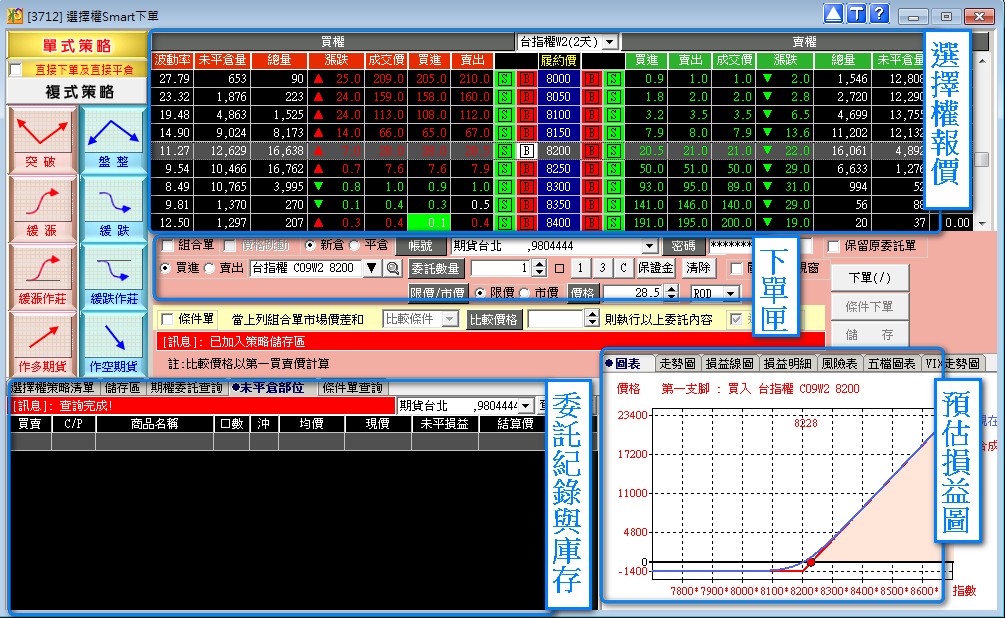Select the 盤整 consolidation strategy icon
Image resolution: width=1005 pixels, height=618 pixels.
point(114,140)
